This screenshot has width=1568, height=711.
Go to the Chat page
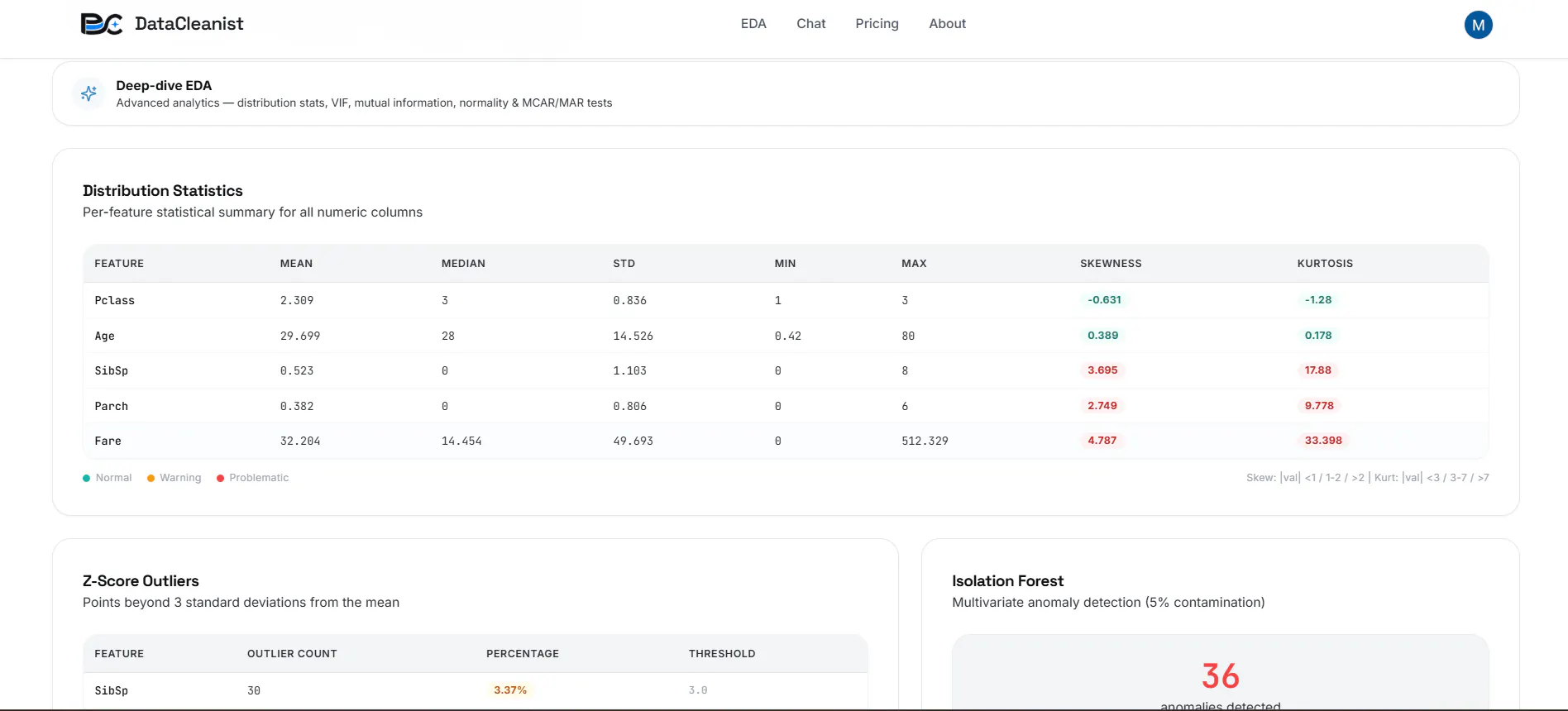(x=811, y=24)
